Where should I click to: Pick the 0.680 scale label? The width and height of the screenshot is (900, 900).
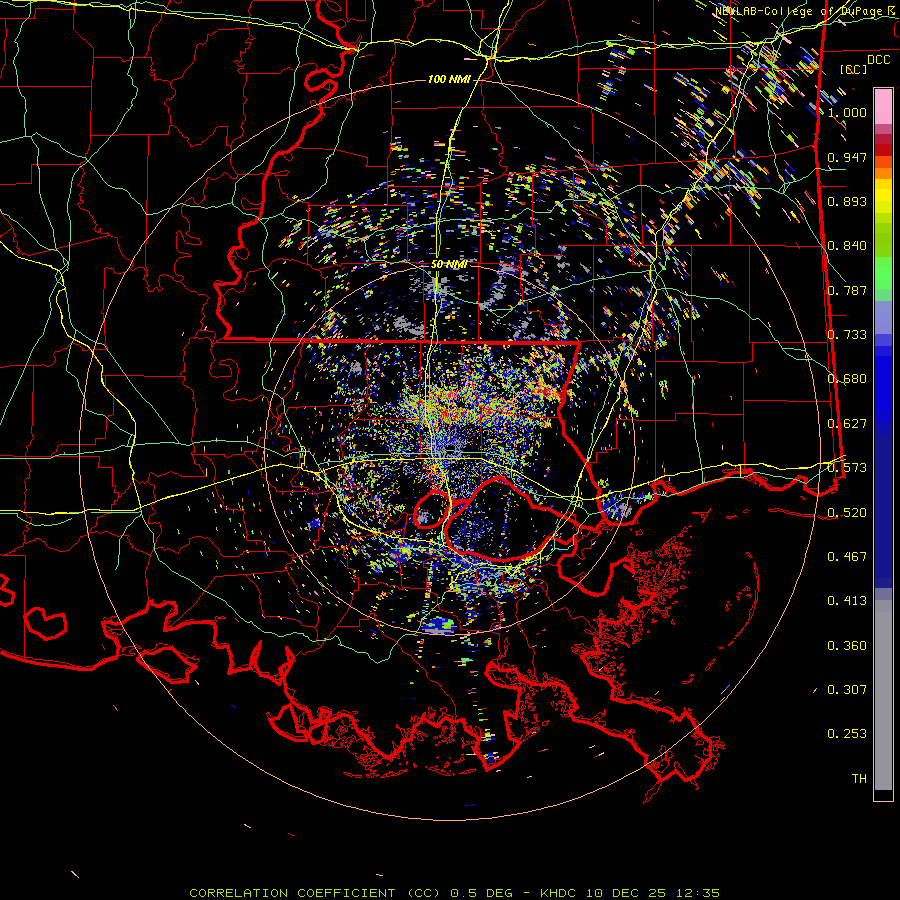click(847, 379)
